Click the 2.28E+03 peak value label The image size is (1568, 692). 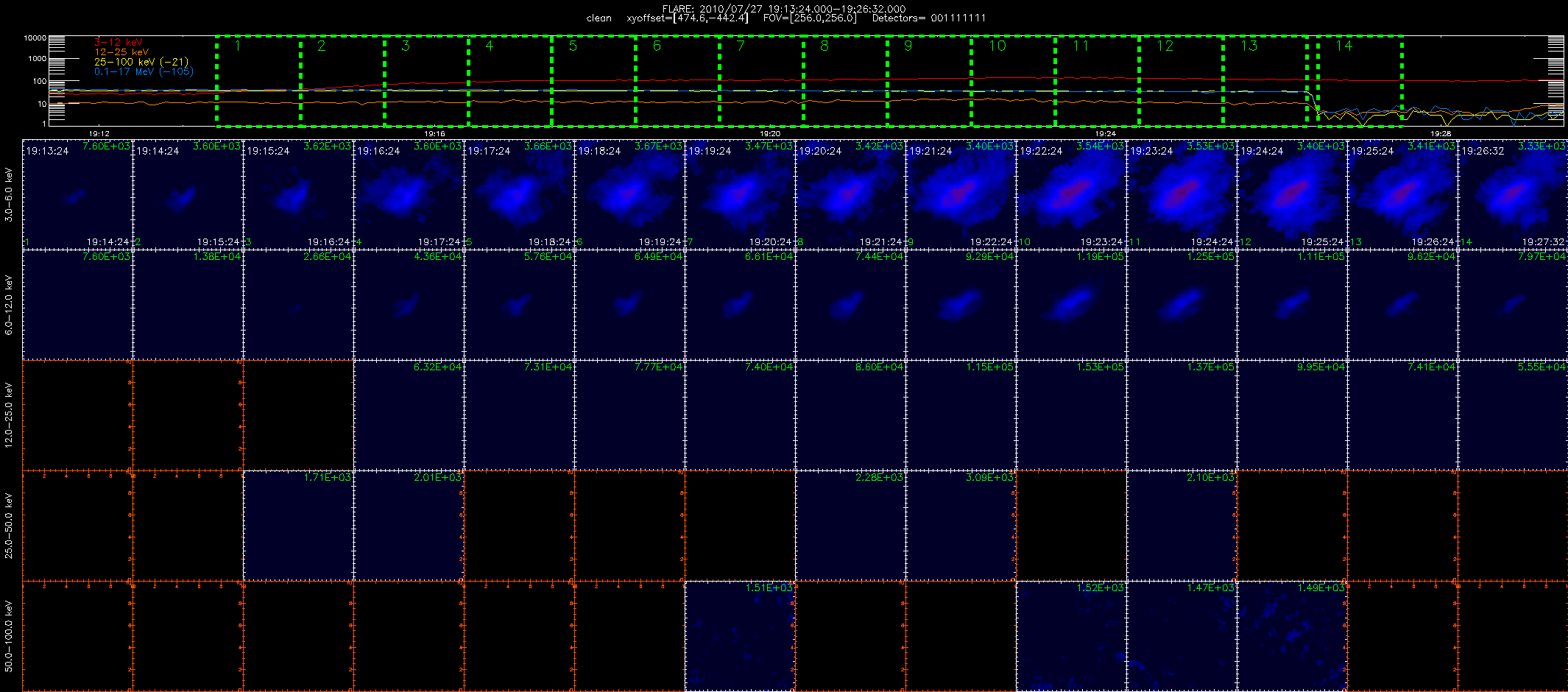tap(880, 478)
